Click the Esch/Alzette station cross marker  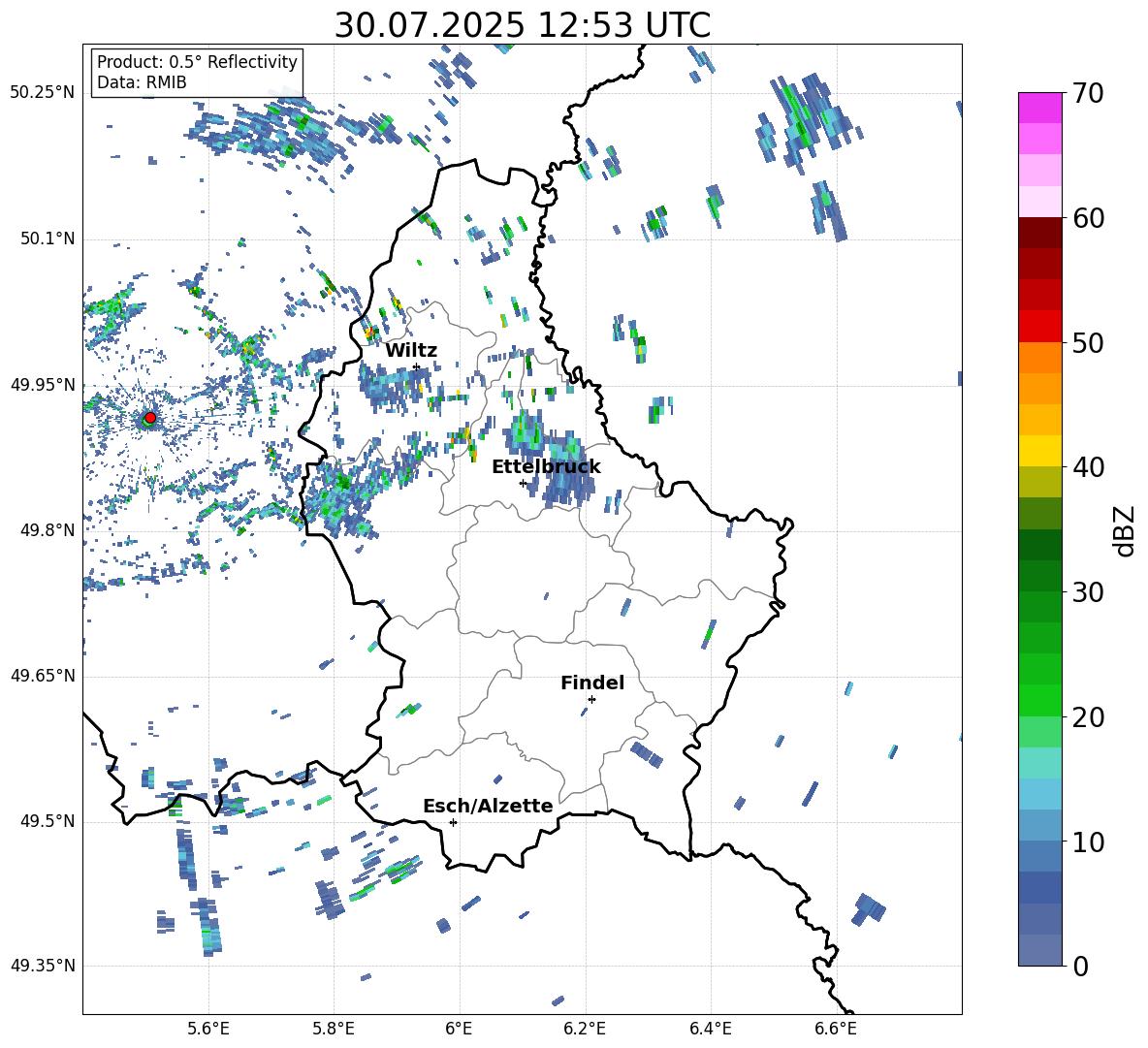pos(453,822)
